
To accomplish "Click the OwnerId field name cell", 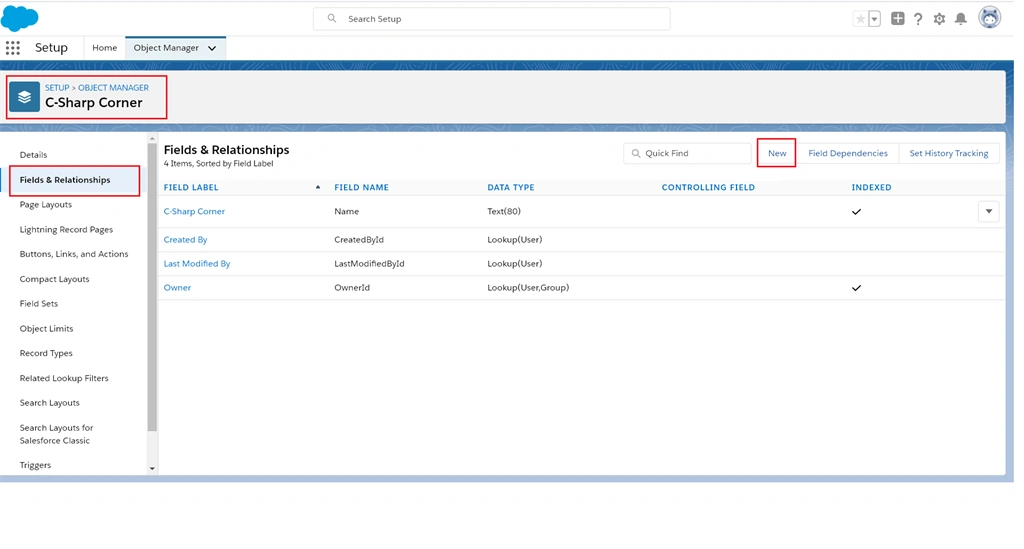I will pos(351,287).
